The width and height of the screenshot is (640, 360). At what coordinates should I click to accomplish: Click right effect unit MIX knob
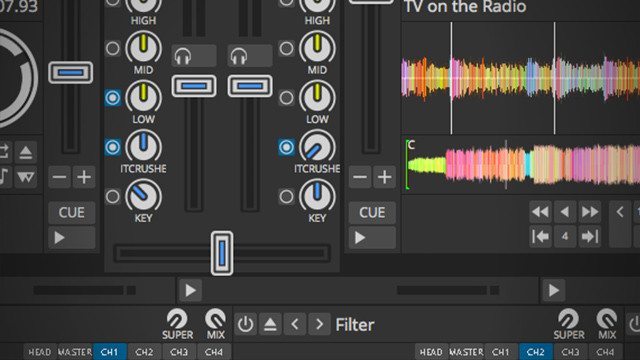[x=607, y=319]
